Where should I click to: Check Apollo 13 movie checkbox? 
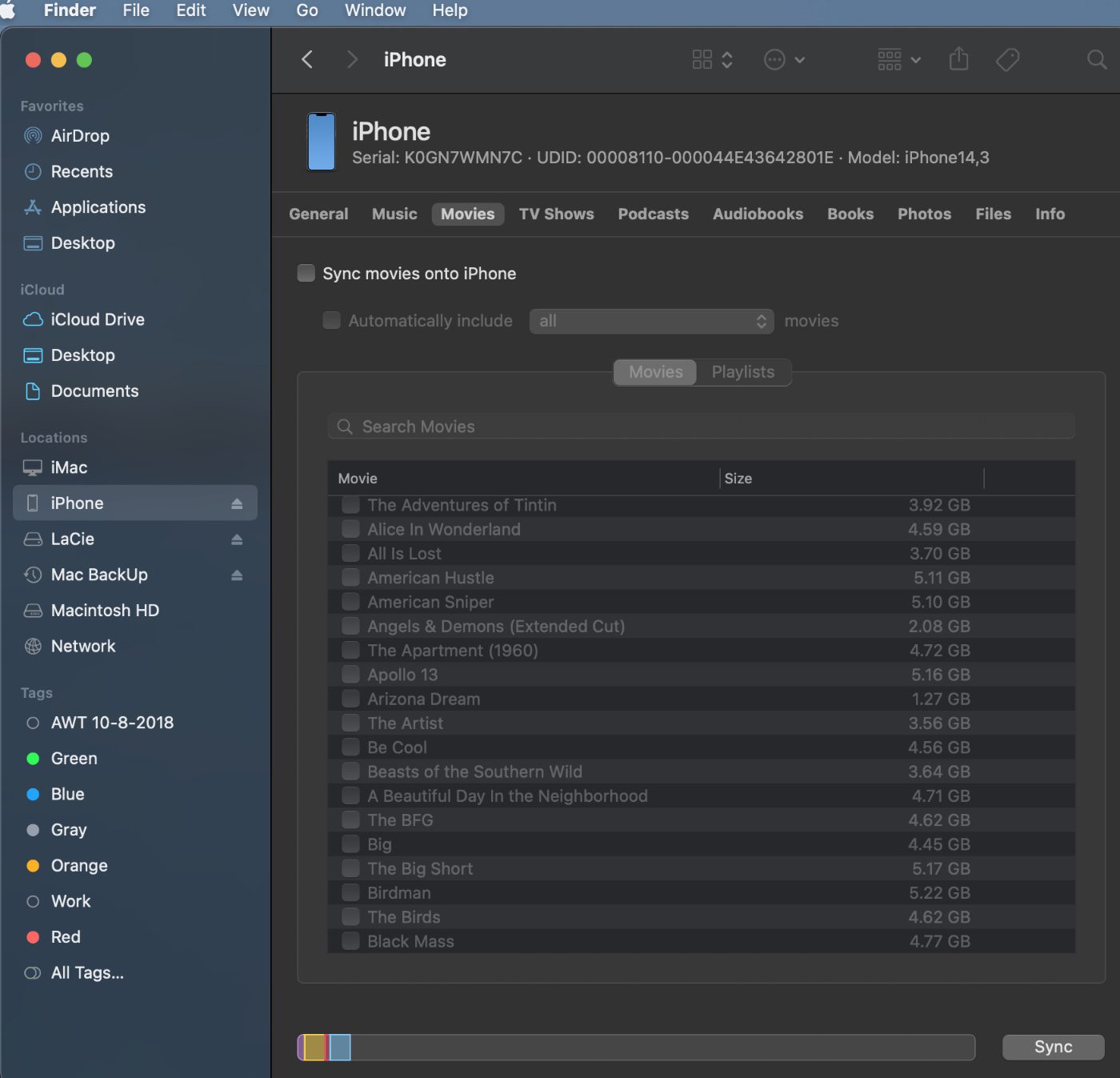[350, 675]
